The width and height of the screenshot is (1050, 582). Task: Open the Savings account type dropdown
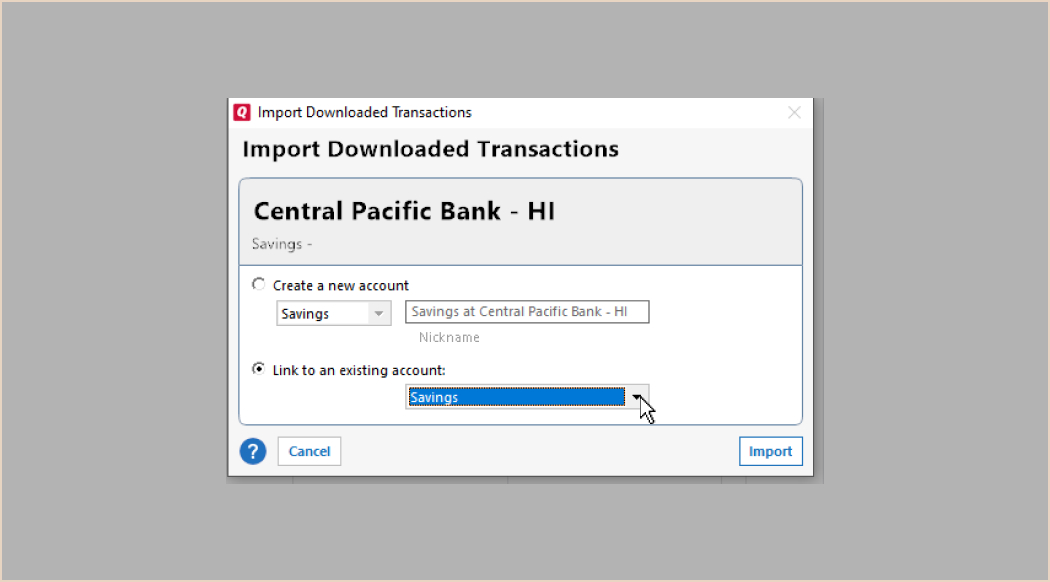pos(333,313)
